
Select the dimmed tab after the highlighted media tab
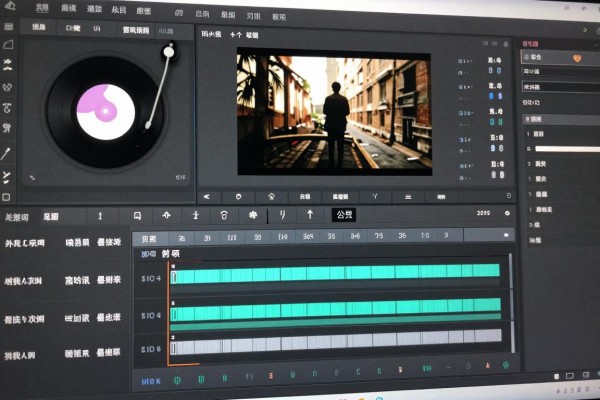coord(166,31)
